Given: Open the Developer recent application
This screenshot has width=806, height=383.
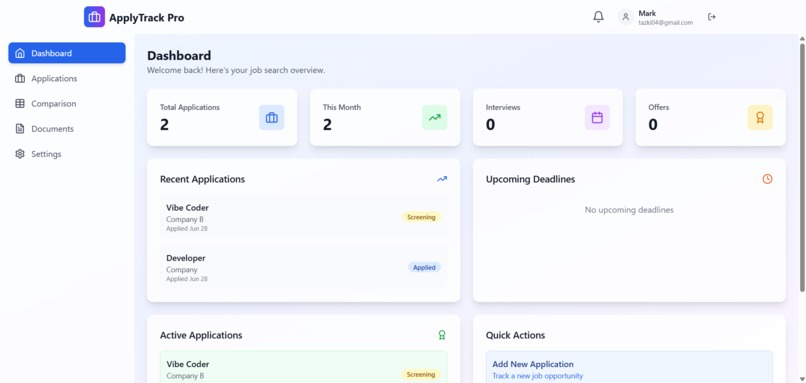Looking at the screenshot, I should coord(303,267).
